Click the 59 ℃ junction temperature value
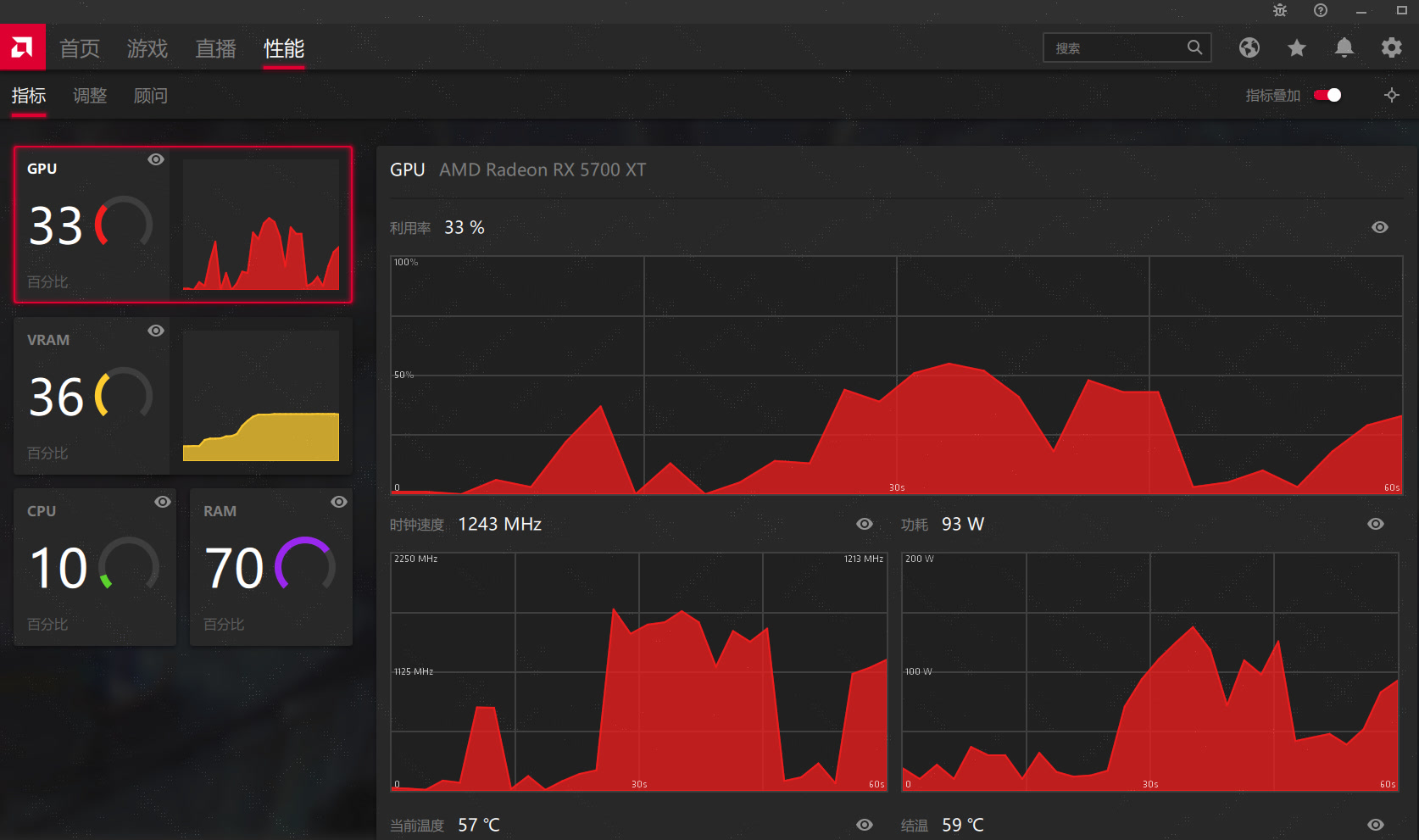 963,825
